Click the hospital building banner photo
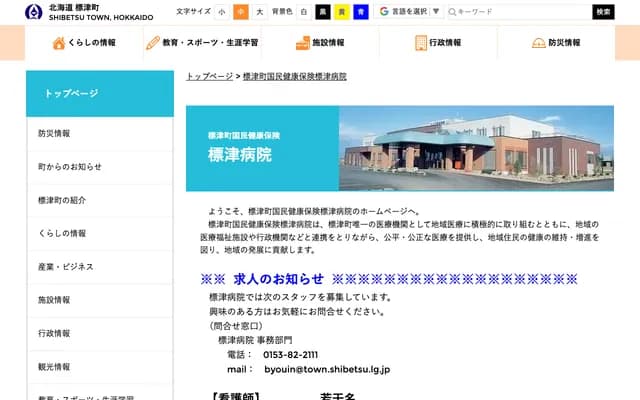 pos(476,149)
